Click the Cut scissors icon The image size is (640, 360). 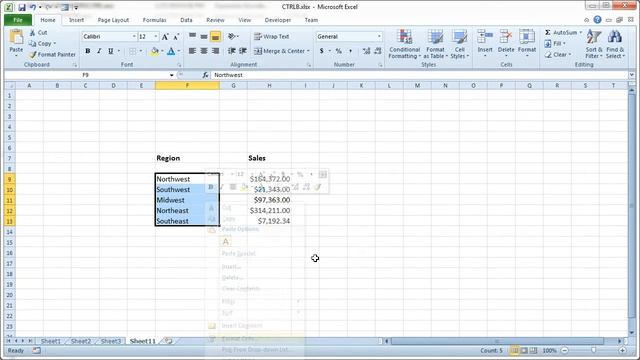click(x=32, y=32)
